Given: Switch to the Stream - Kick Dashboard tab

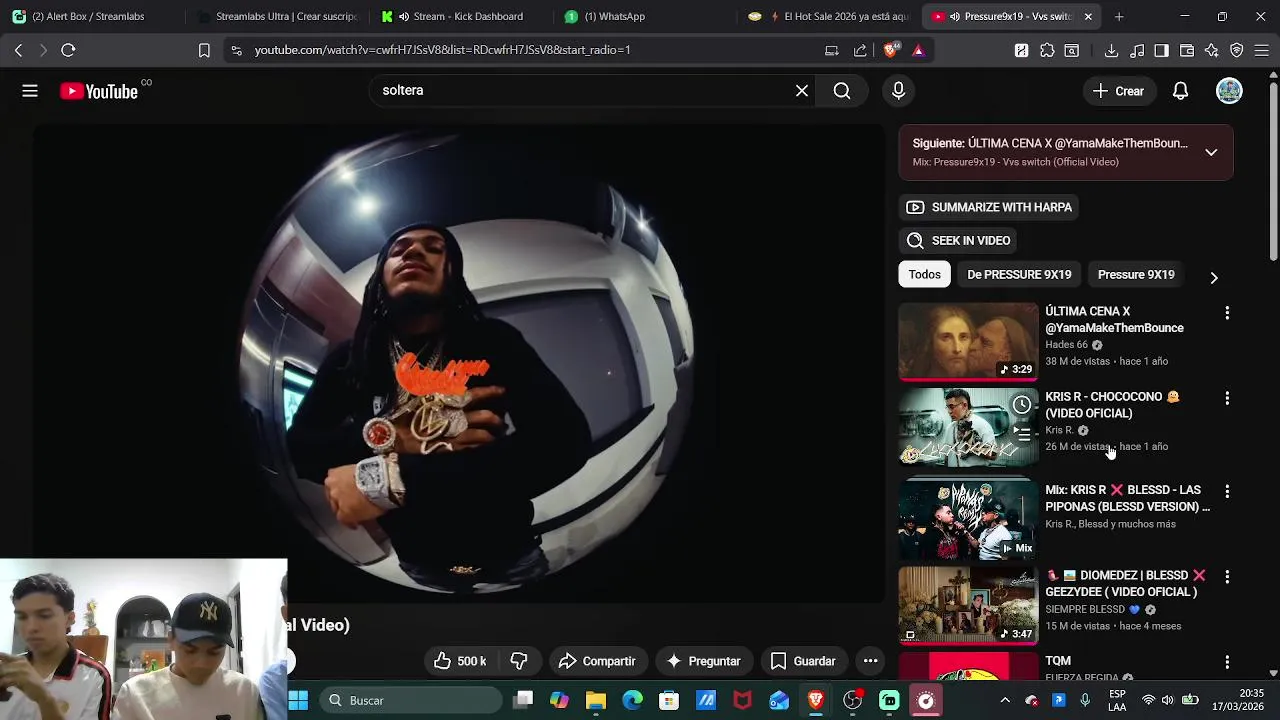Looking at the screenshot, I should pos(460,16).
